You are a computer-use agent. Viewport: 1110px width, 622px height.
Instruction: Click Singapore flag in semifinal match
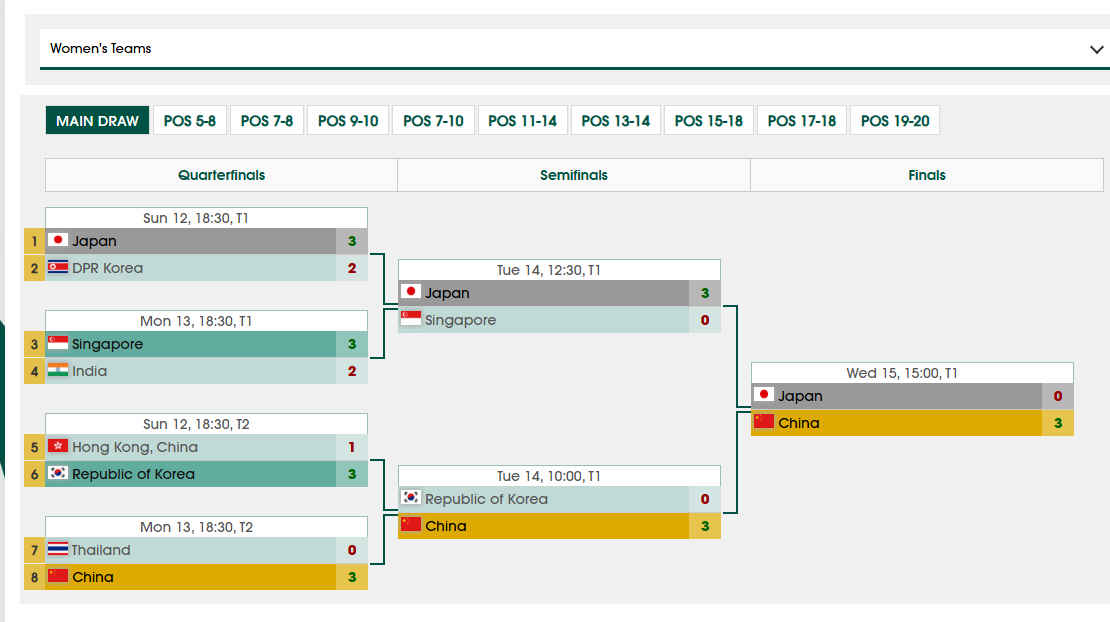(411, 318)
